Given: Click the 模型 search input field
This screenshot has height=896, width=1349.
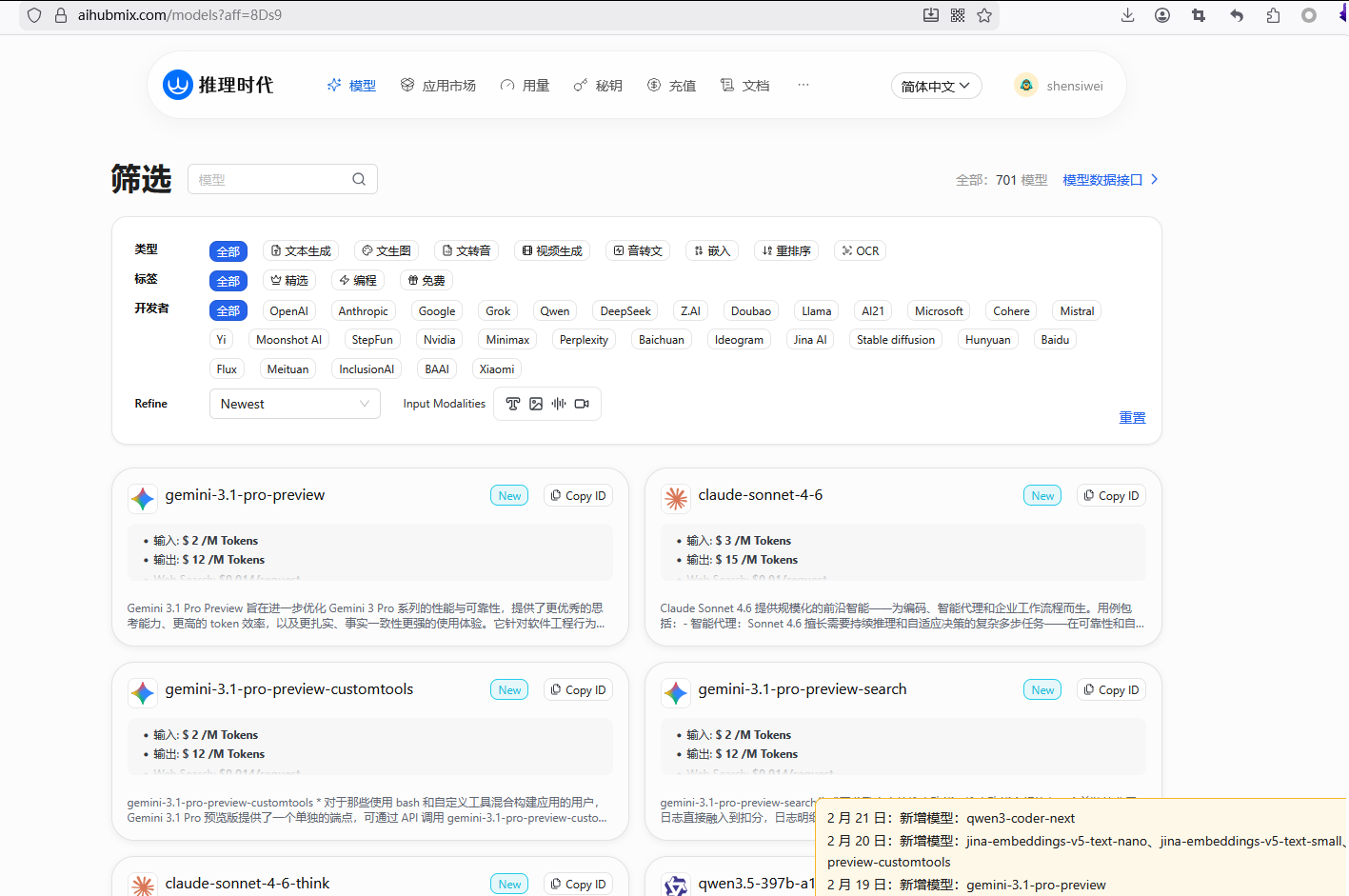Looking at the screenshot, I should (x=271, y=179).
